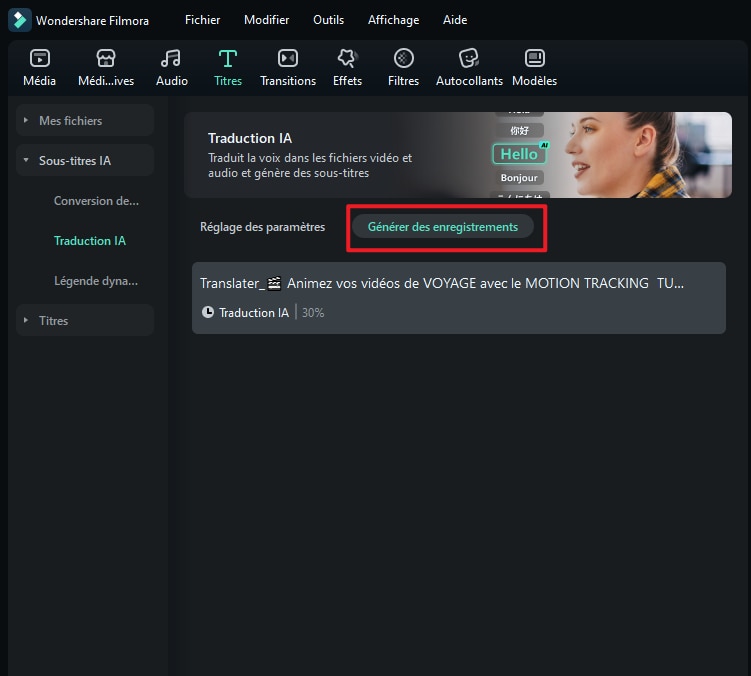
Task: Click the Traduction IA banner image
Action: (458, 155)
